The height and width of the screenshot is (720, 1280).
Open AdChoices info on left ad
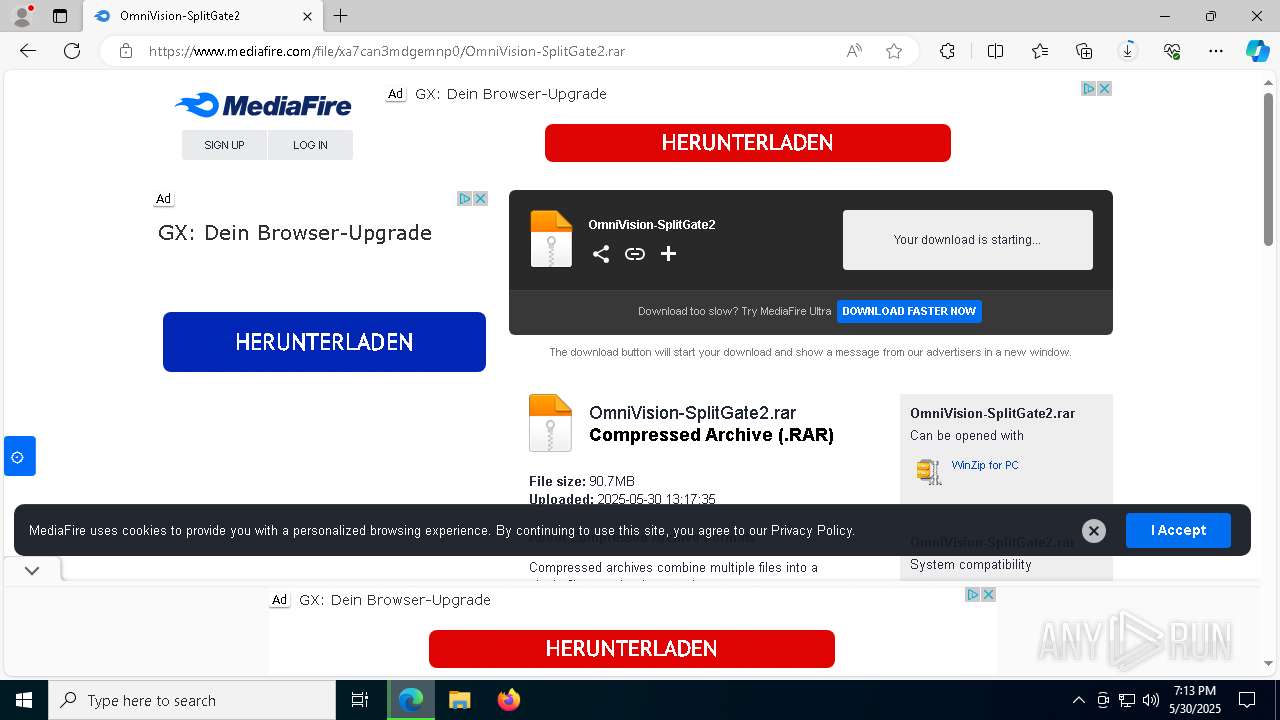click(465, 198)
